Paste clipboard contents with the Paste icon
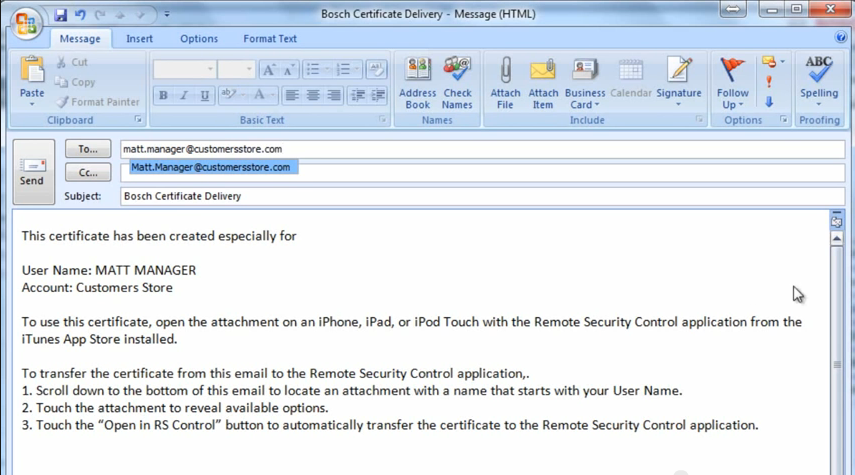855x475 pixels. (32, 70)
